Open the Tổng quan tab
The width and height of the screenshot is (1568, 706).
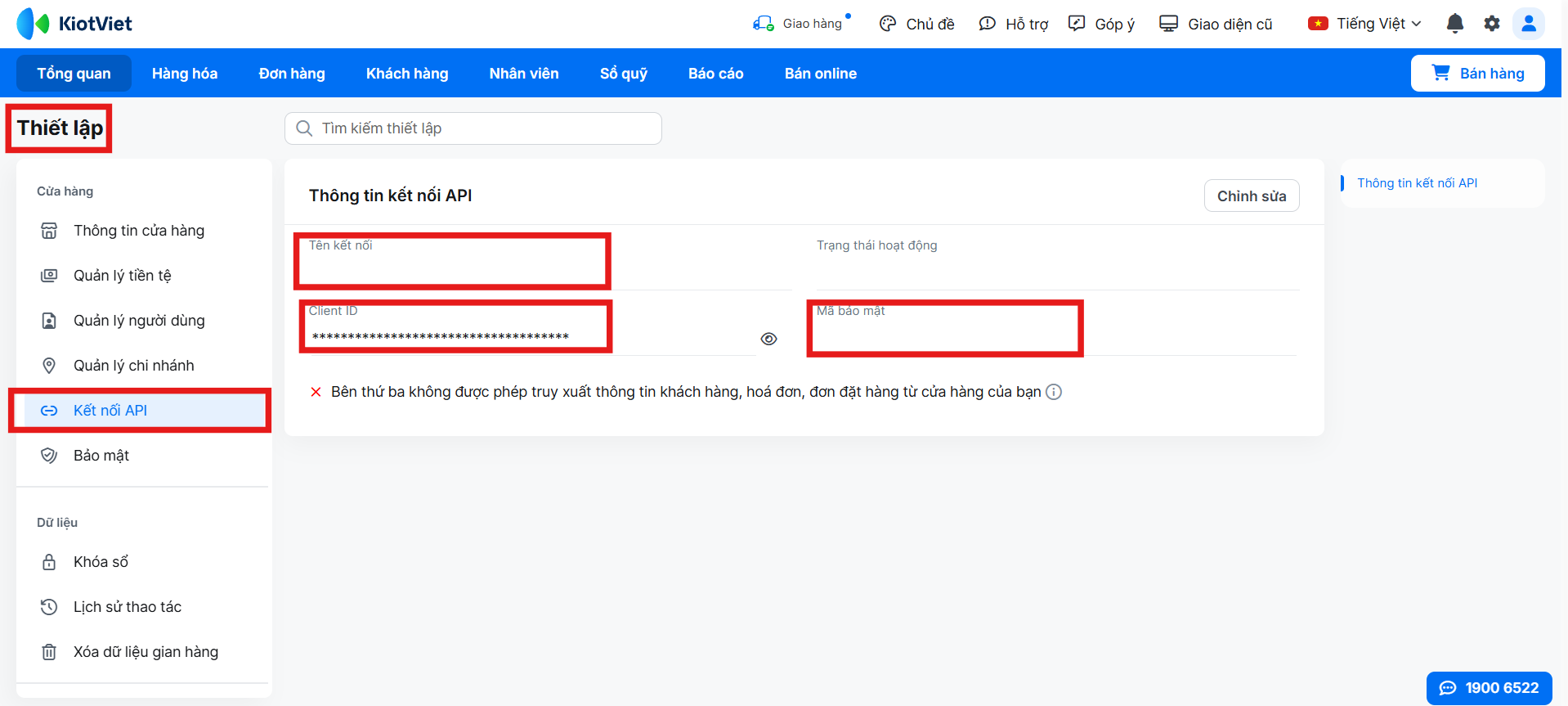click(x=74, y=74)
